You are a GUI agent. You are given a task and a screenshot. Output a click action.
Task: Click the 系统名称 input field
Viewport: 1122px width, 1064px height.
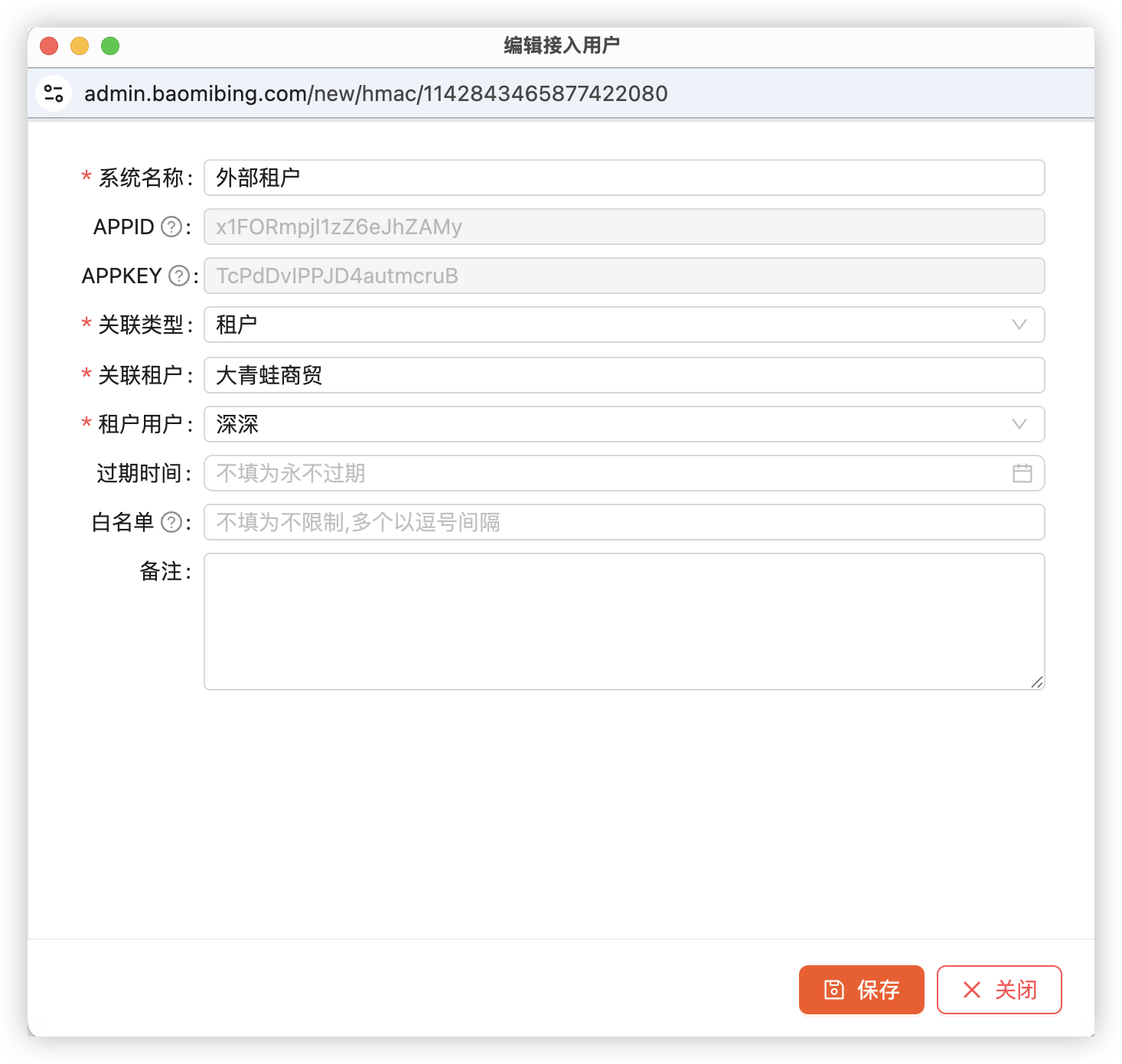click(624, 178)
